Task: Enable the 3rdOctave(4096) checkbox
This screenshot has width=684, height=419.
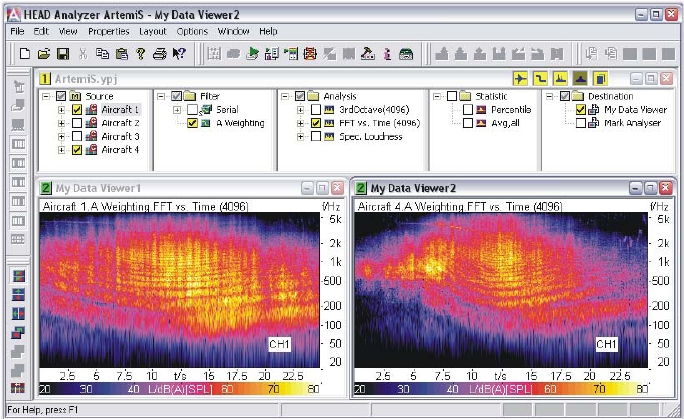Action: coord(316,109)
